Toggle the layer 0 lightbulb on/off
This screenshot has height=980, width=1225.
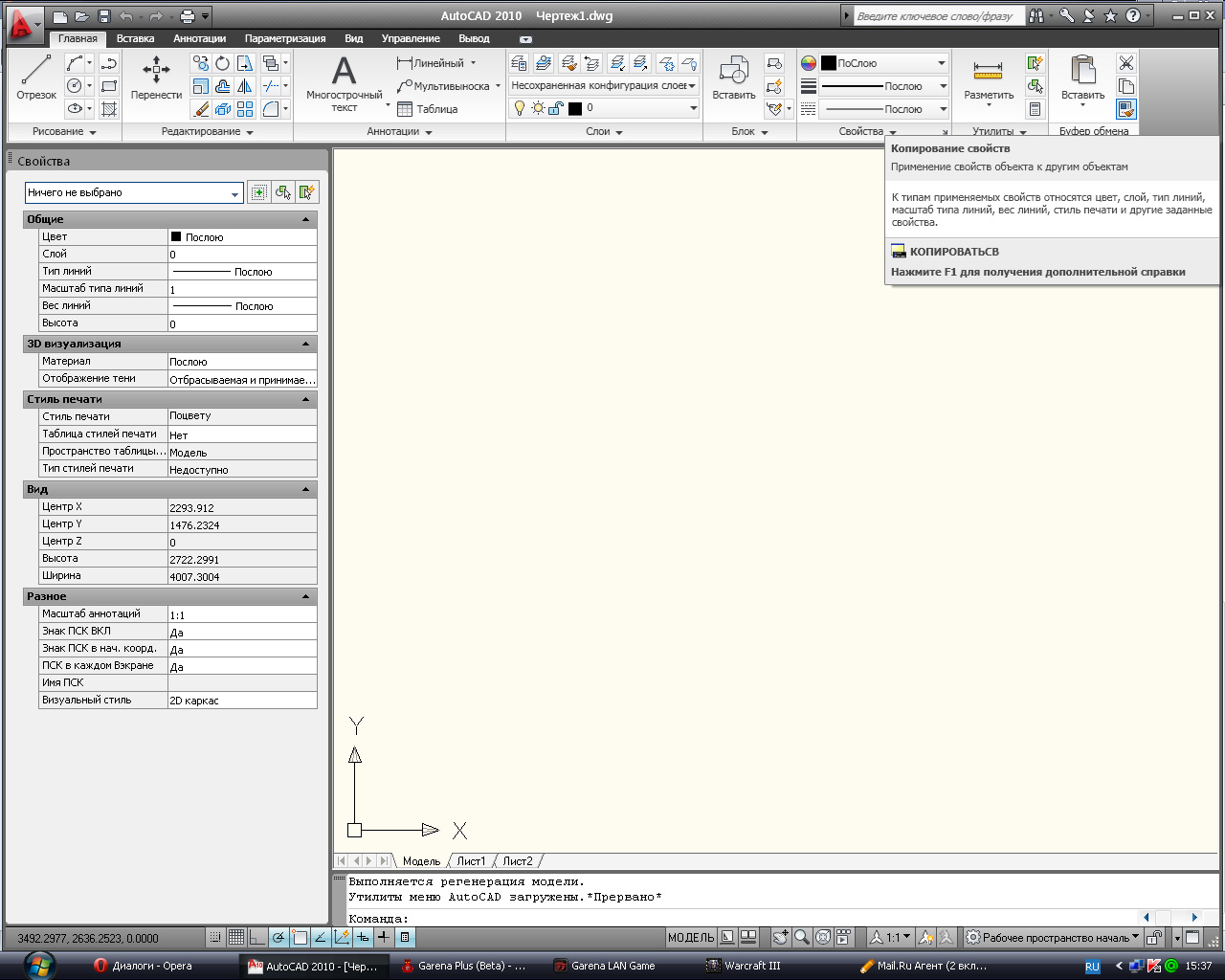(x=520, y=108)
